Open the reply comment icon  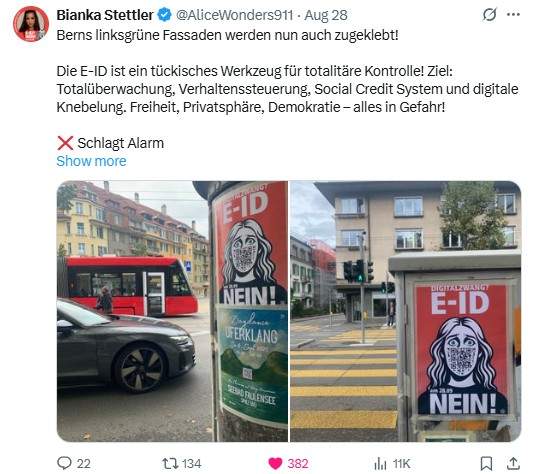64,463
